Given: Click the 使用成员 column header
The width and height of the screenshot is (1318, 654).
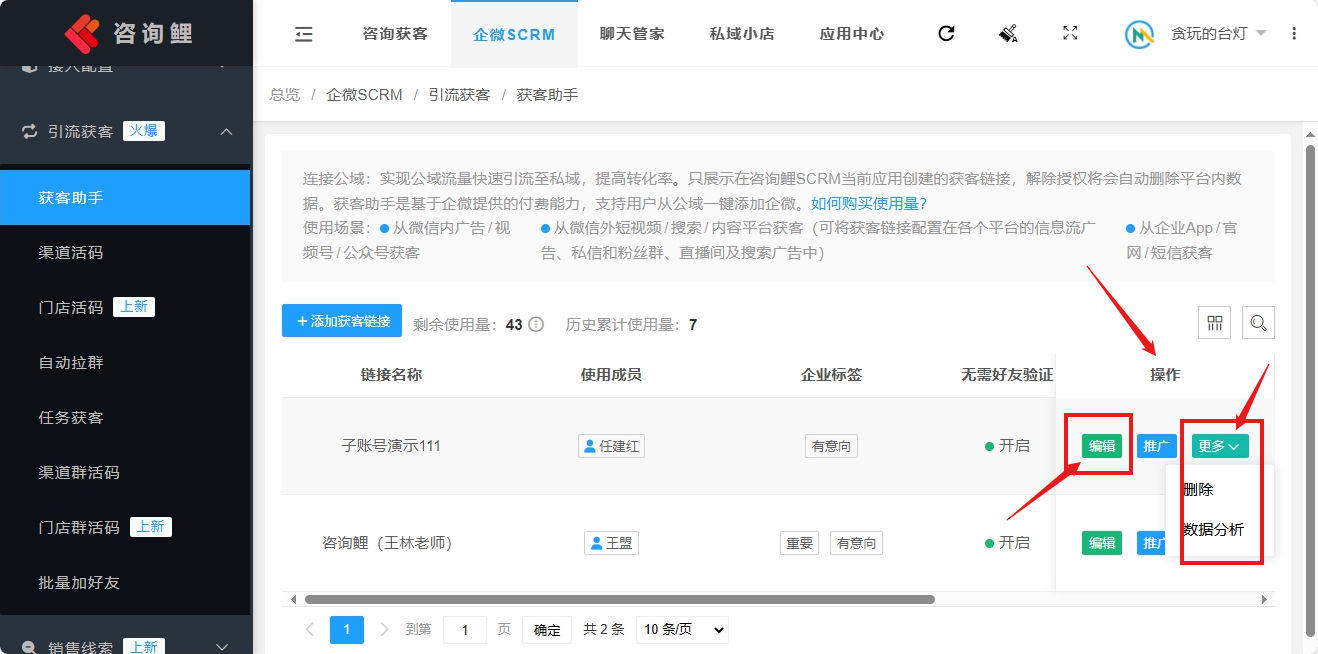Looking at the screenshot, I should (611, 375).
